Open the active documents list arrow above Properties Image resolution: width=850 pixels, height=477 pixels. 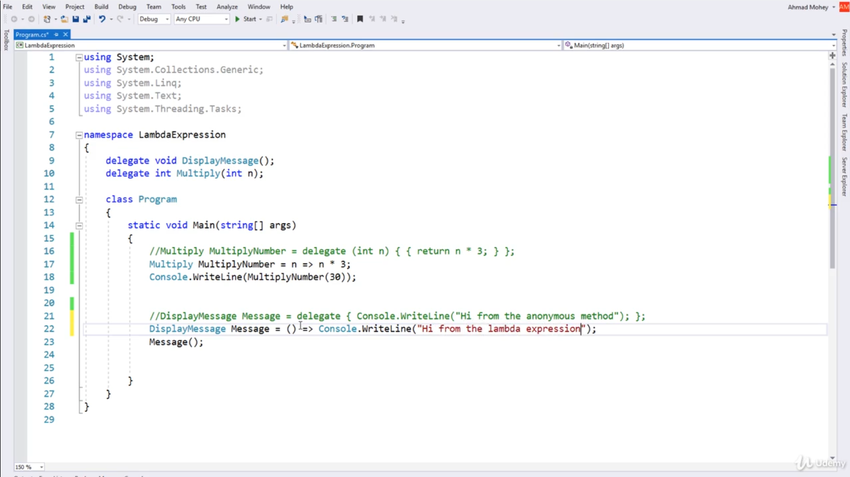pyautogui.click(x=834, y=35)
